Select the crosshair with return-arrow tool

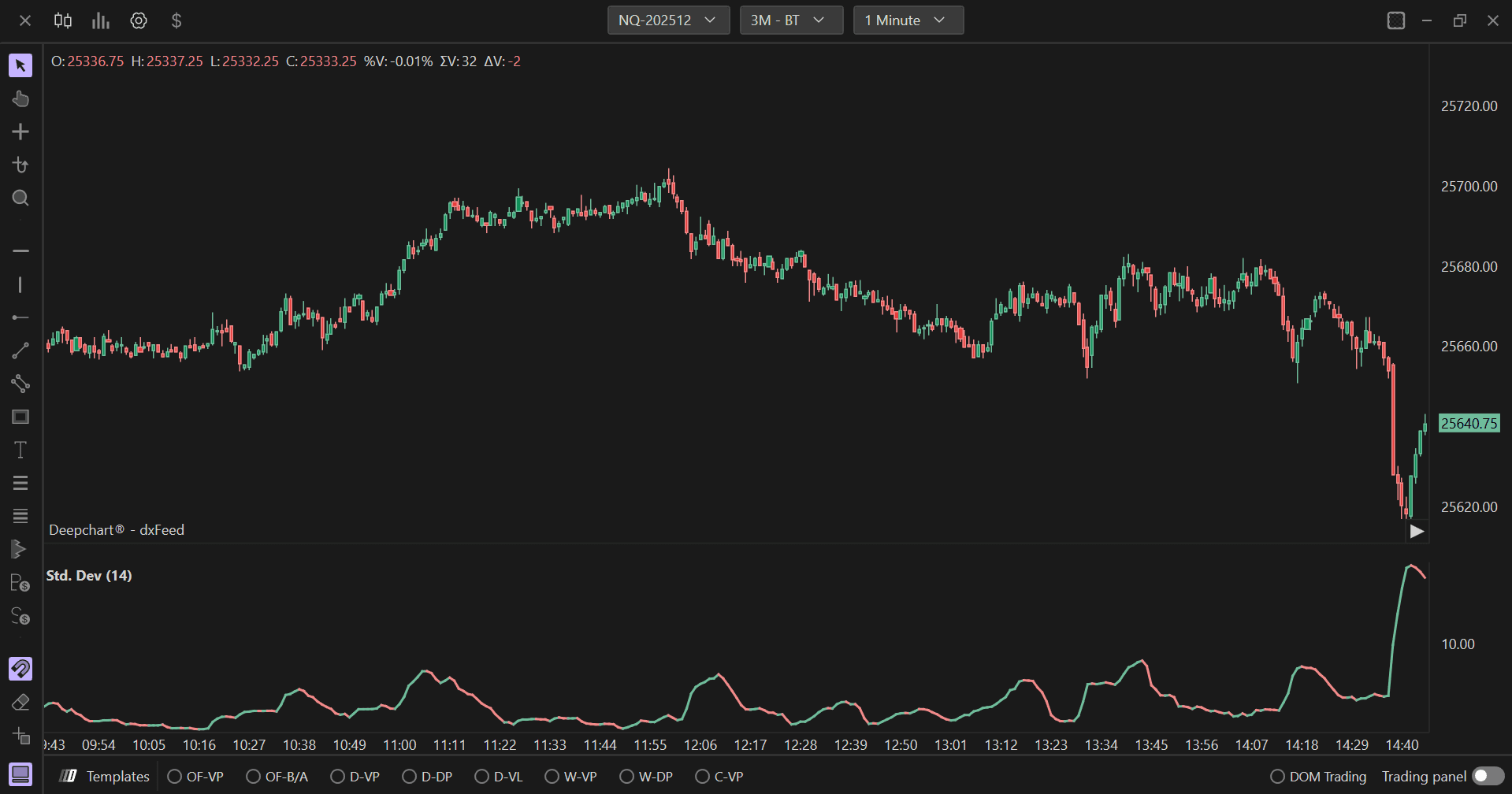coord(20,165)
